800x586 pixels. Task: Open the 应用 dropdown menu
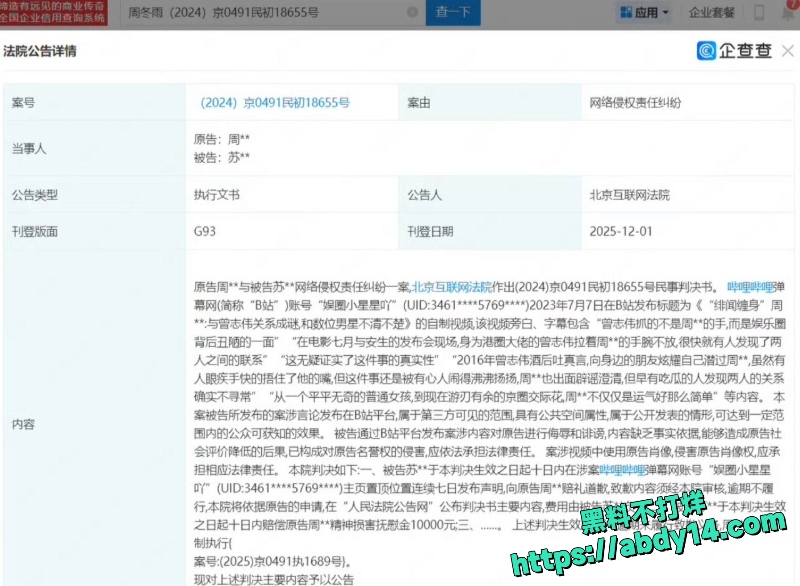click(x=645, y=13)
